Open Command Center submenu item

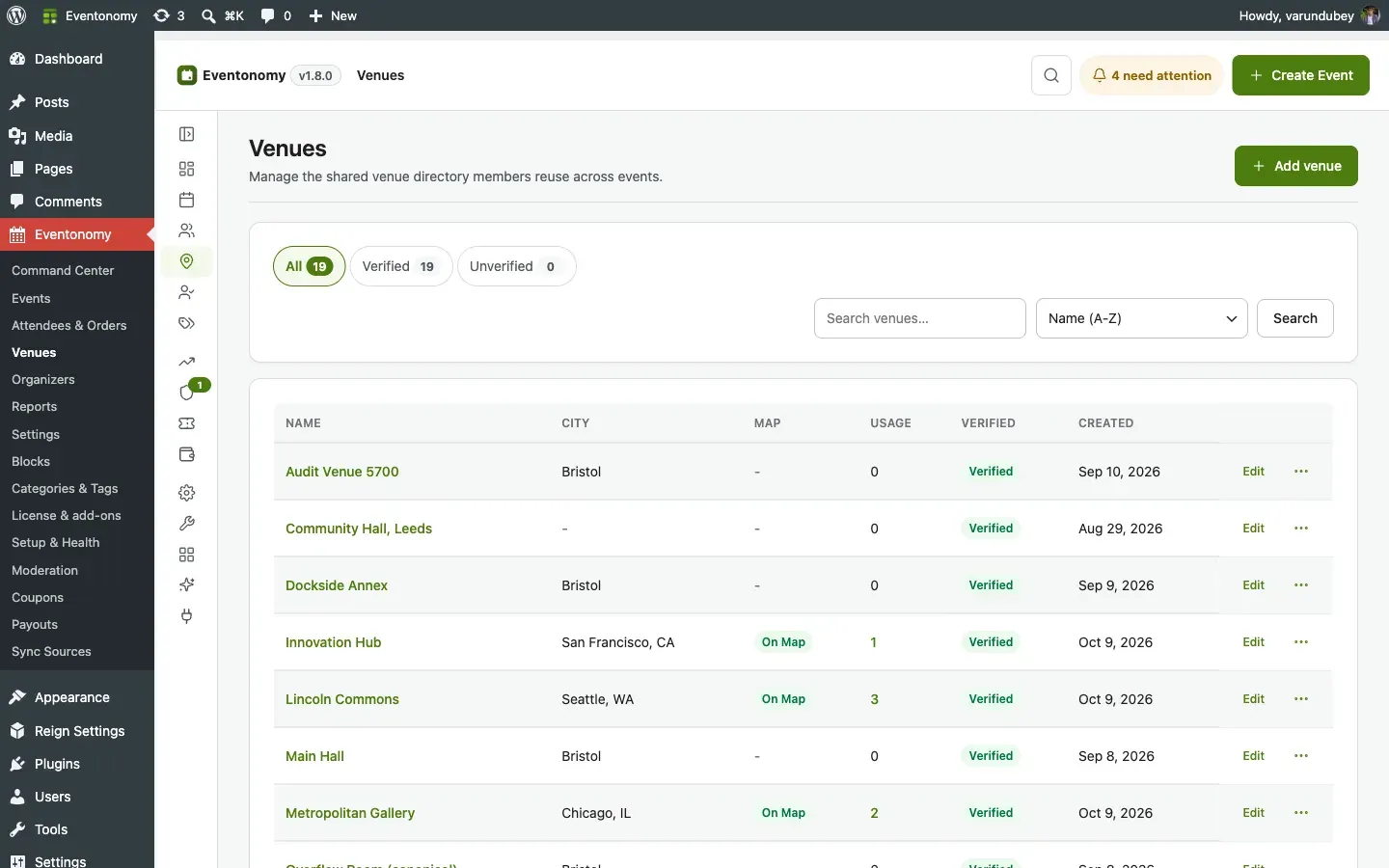(63, 271)
